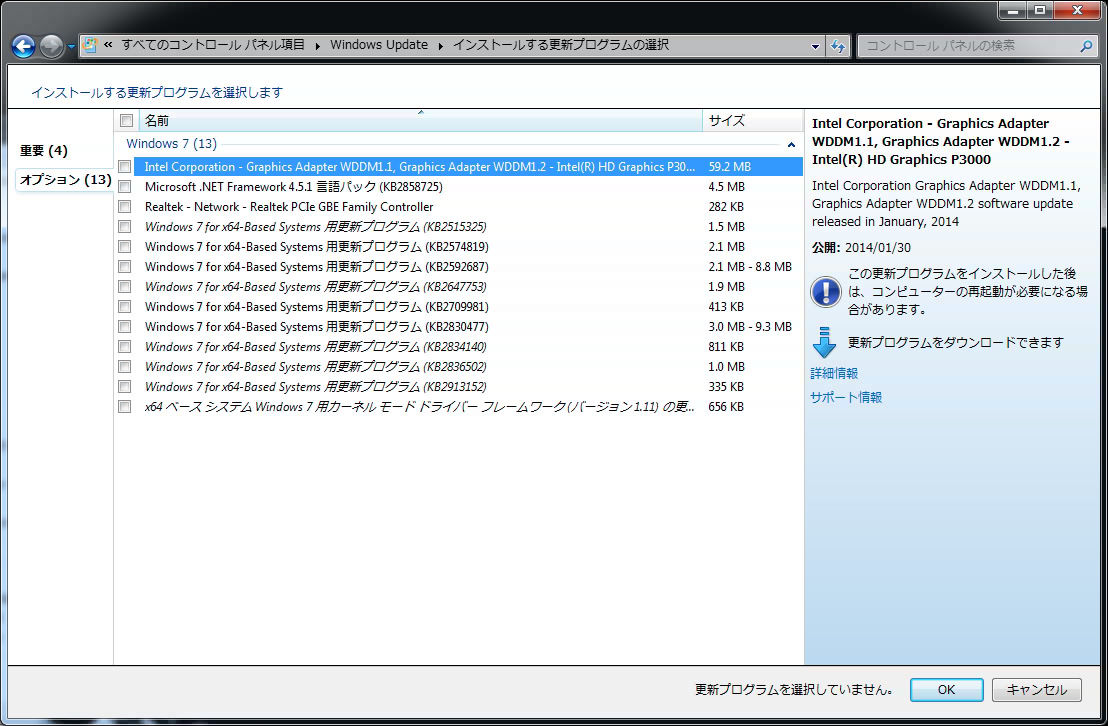
Task: Select the オプション (13) tab
Action: [x=65, y=180]
